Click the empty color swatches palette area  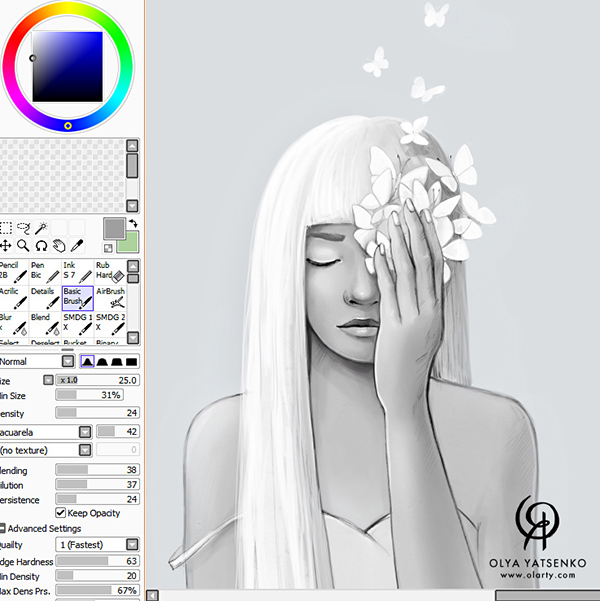(62, 175)
